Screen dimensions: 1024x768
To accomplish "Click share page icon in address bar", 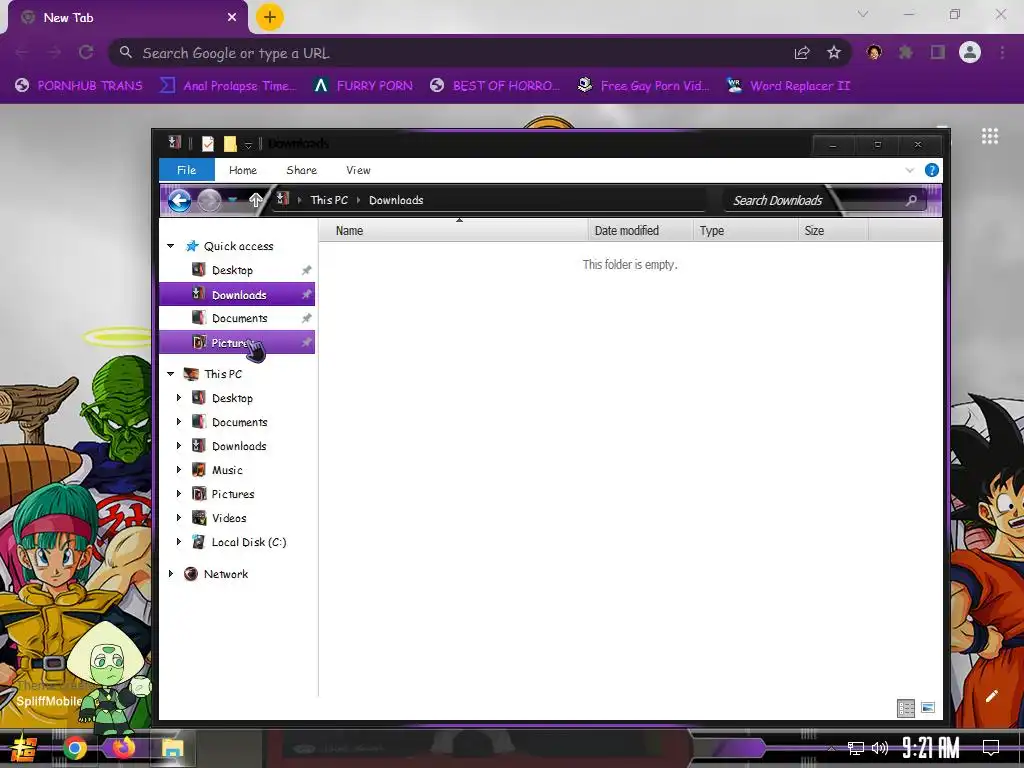I will 802,53.
